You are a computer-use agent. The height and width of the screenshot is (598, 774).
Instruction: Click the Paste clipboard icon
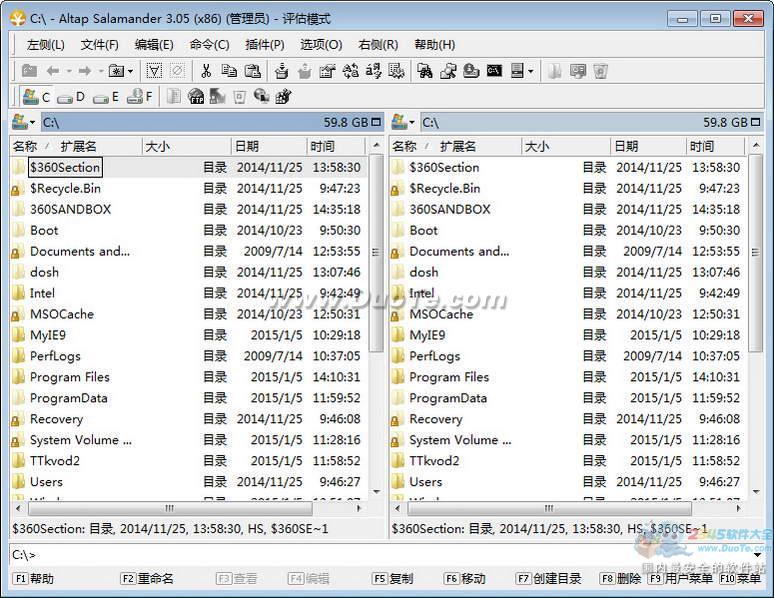click(252, 71)
